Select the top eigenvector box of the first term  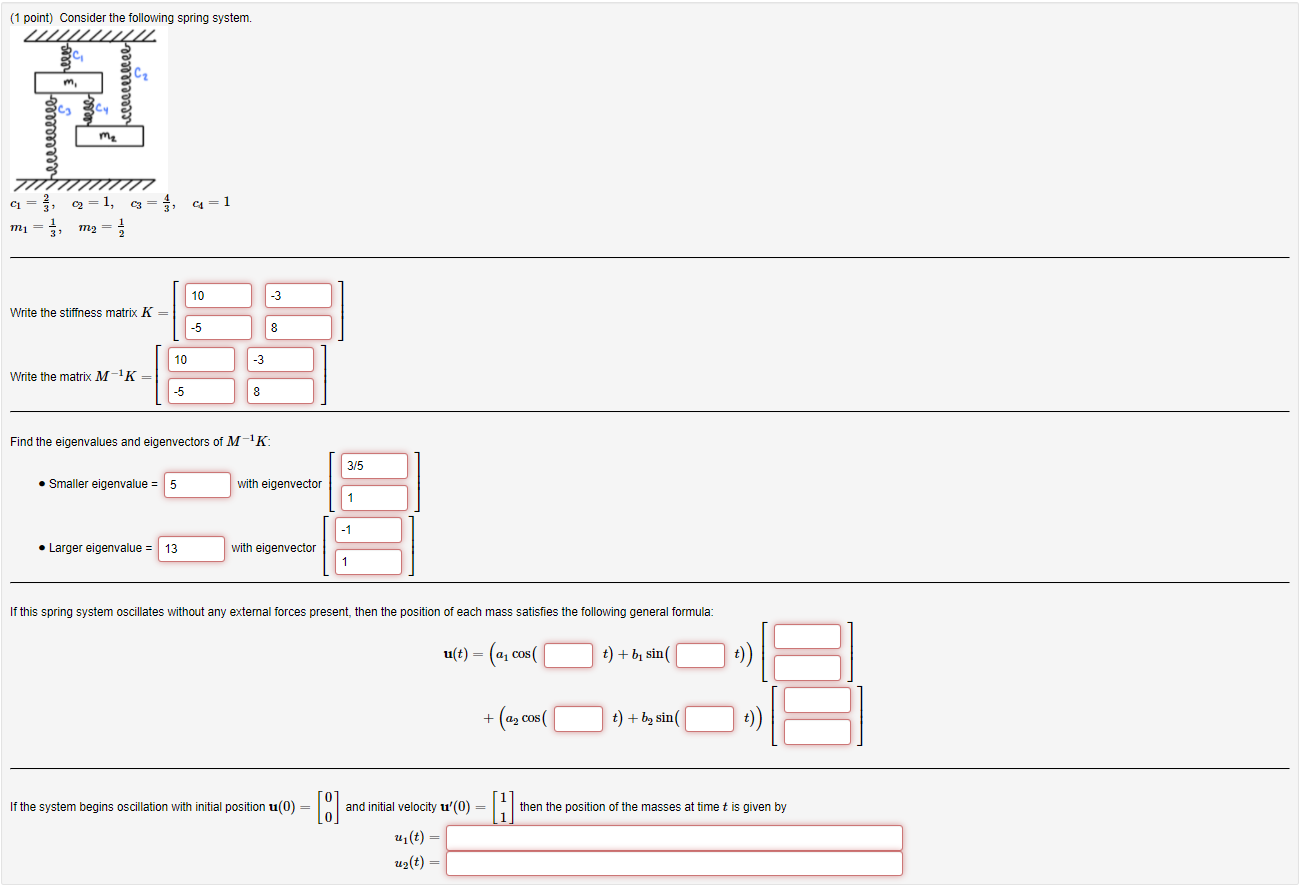coord(807,636)
